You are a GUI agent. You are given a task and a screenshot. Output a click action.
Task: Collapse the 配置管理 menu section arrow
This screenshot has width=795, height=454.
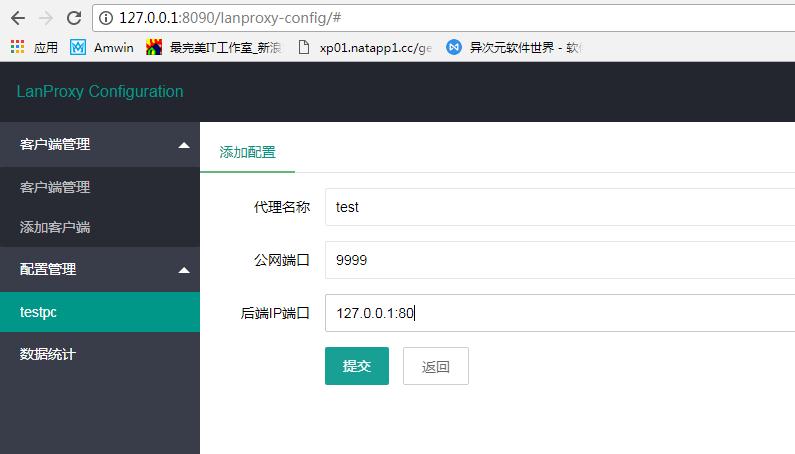click(x=184, y=270)
